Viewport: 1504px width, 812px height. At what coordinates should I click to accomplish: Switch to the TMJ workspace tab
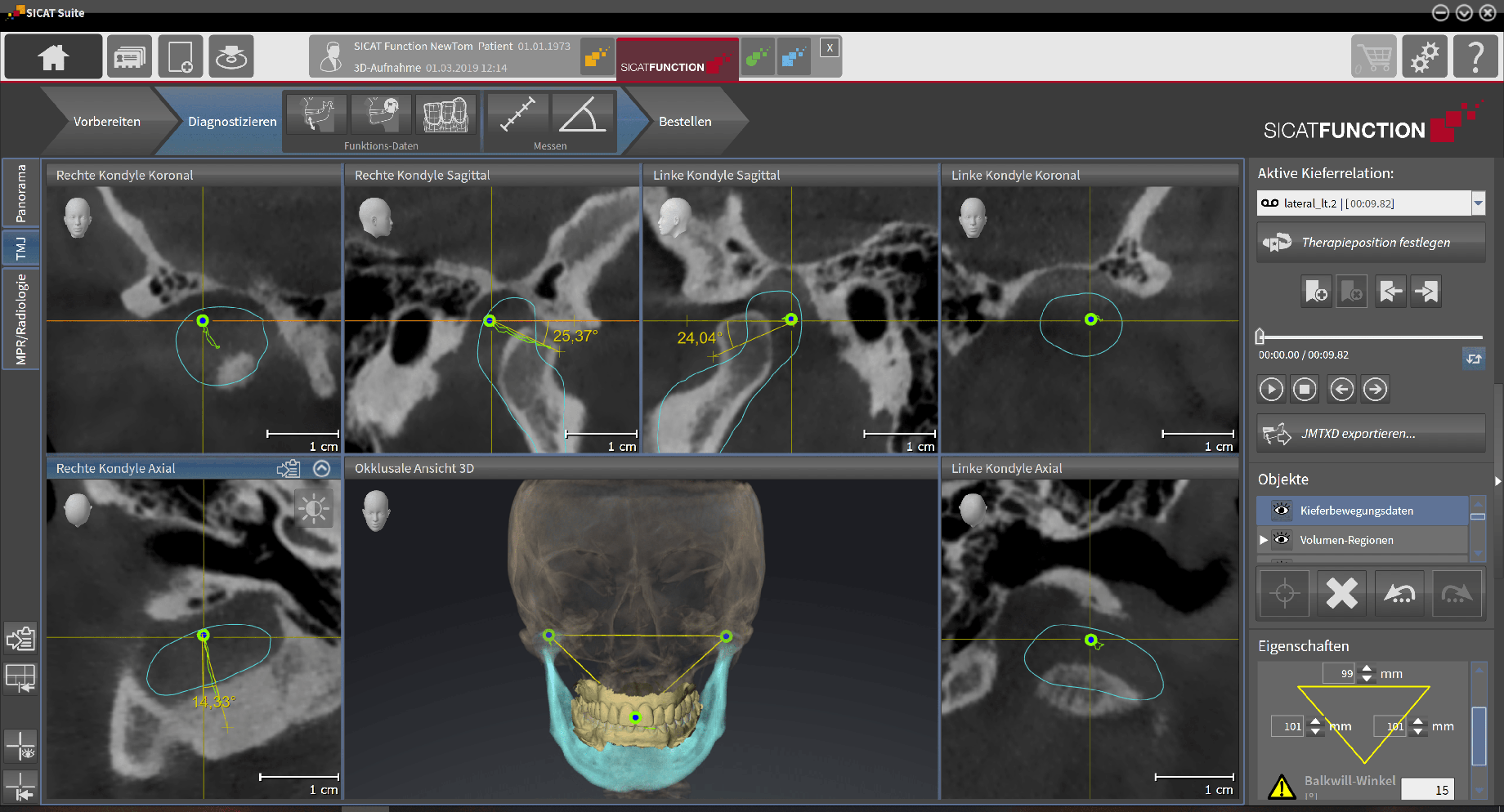point(20,248)
